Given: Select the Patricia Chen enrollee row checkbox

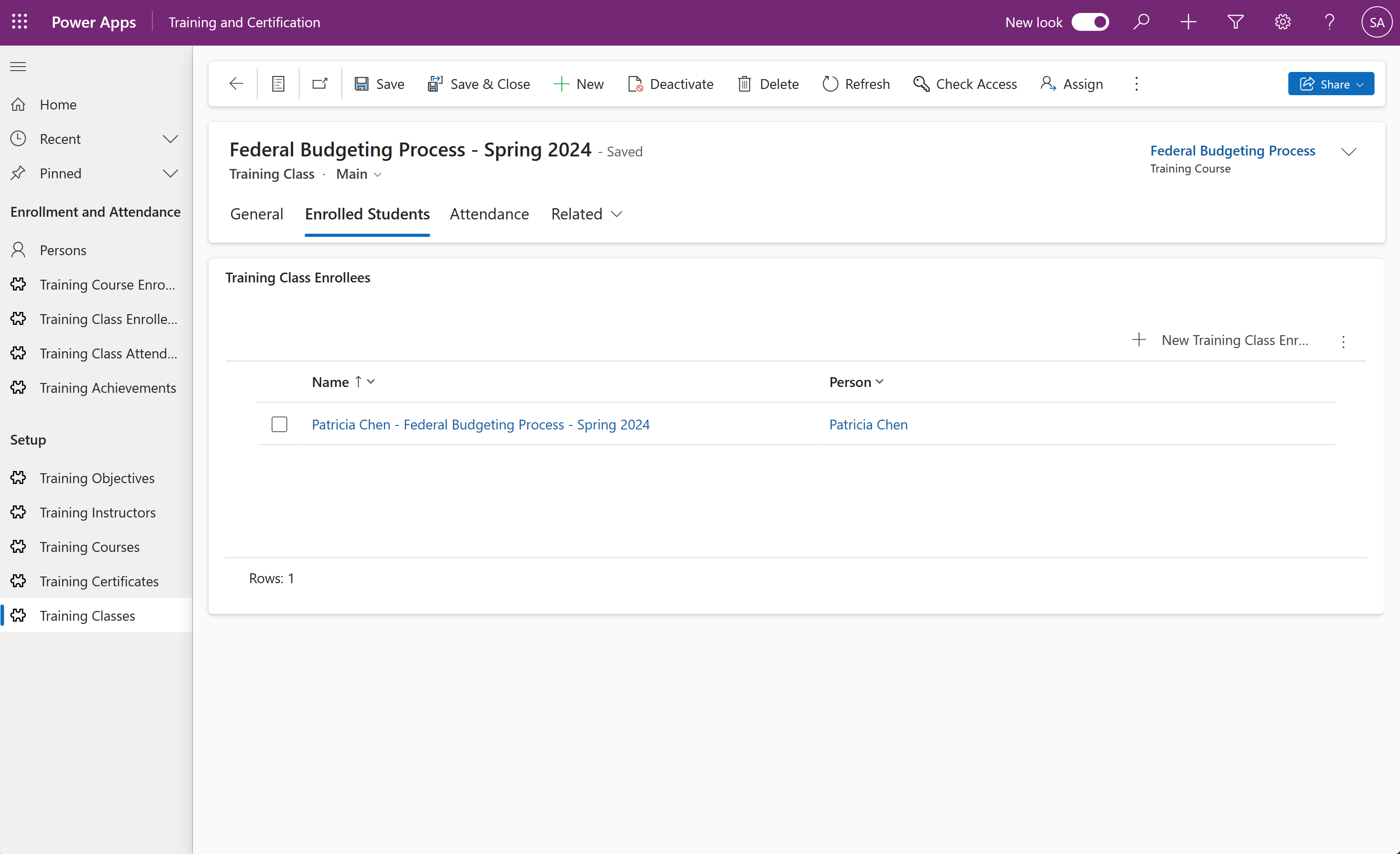Looking at the screenshot, I should 279,424.
